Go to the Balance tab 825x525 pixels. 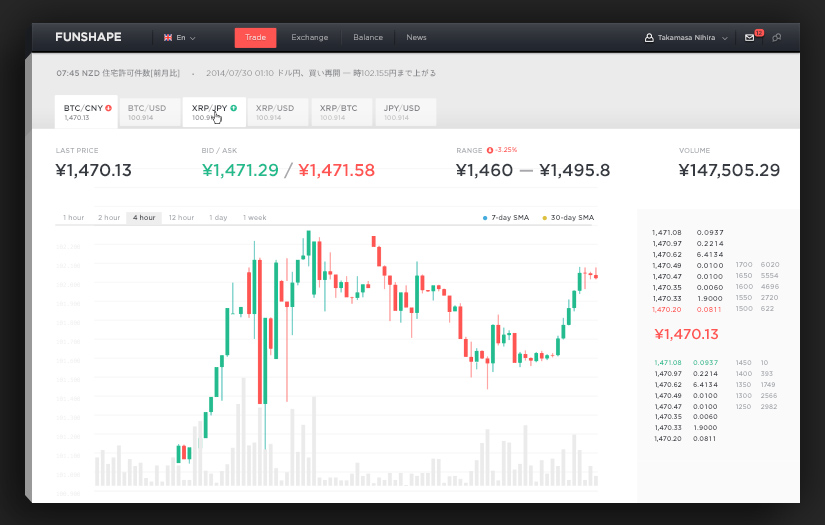(368, 37)
